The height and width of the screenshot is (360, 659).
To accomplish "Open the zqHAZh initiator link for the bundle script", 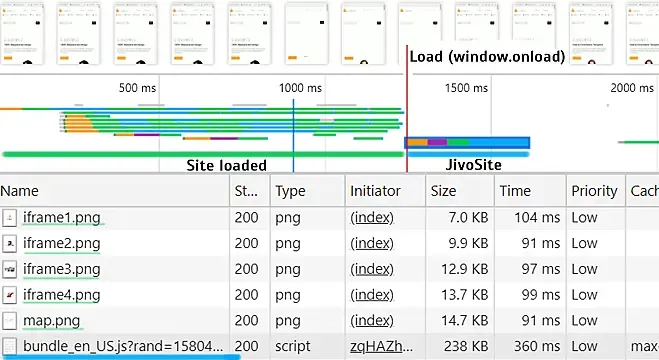I will 381,347.
